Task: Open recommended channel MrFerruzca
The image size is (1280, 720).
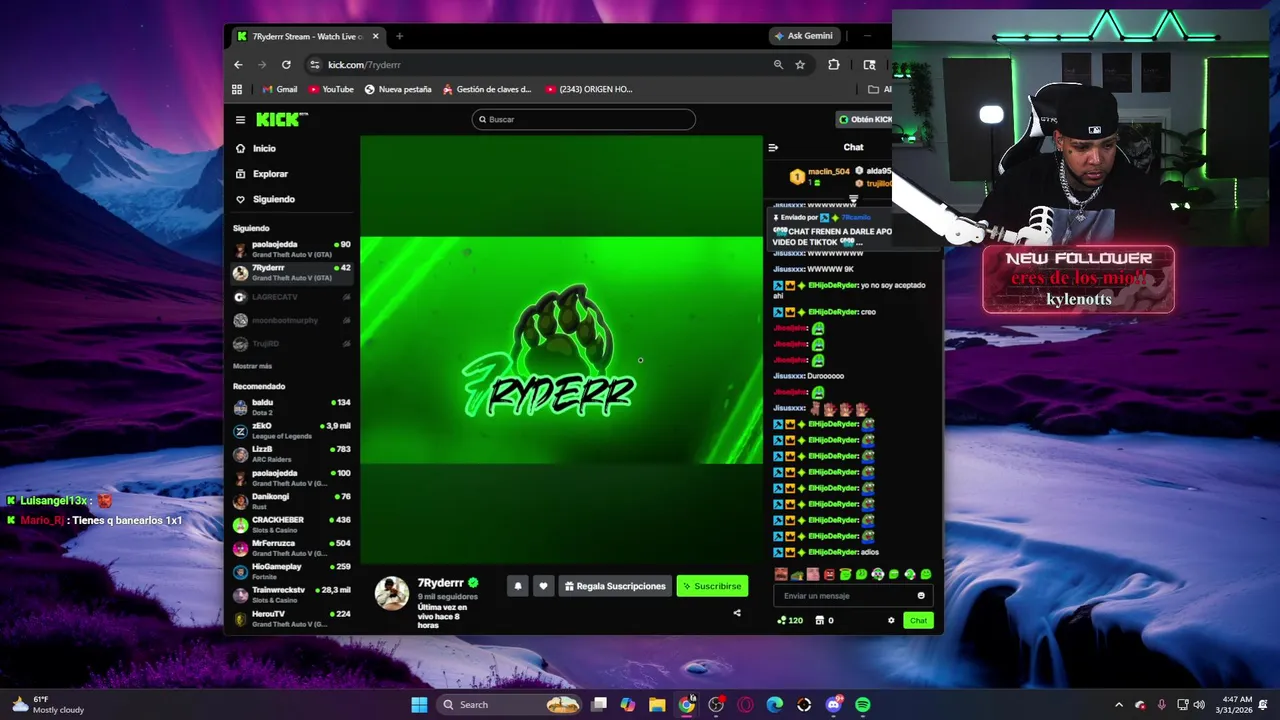Action: (292, 548)
